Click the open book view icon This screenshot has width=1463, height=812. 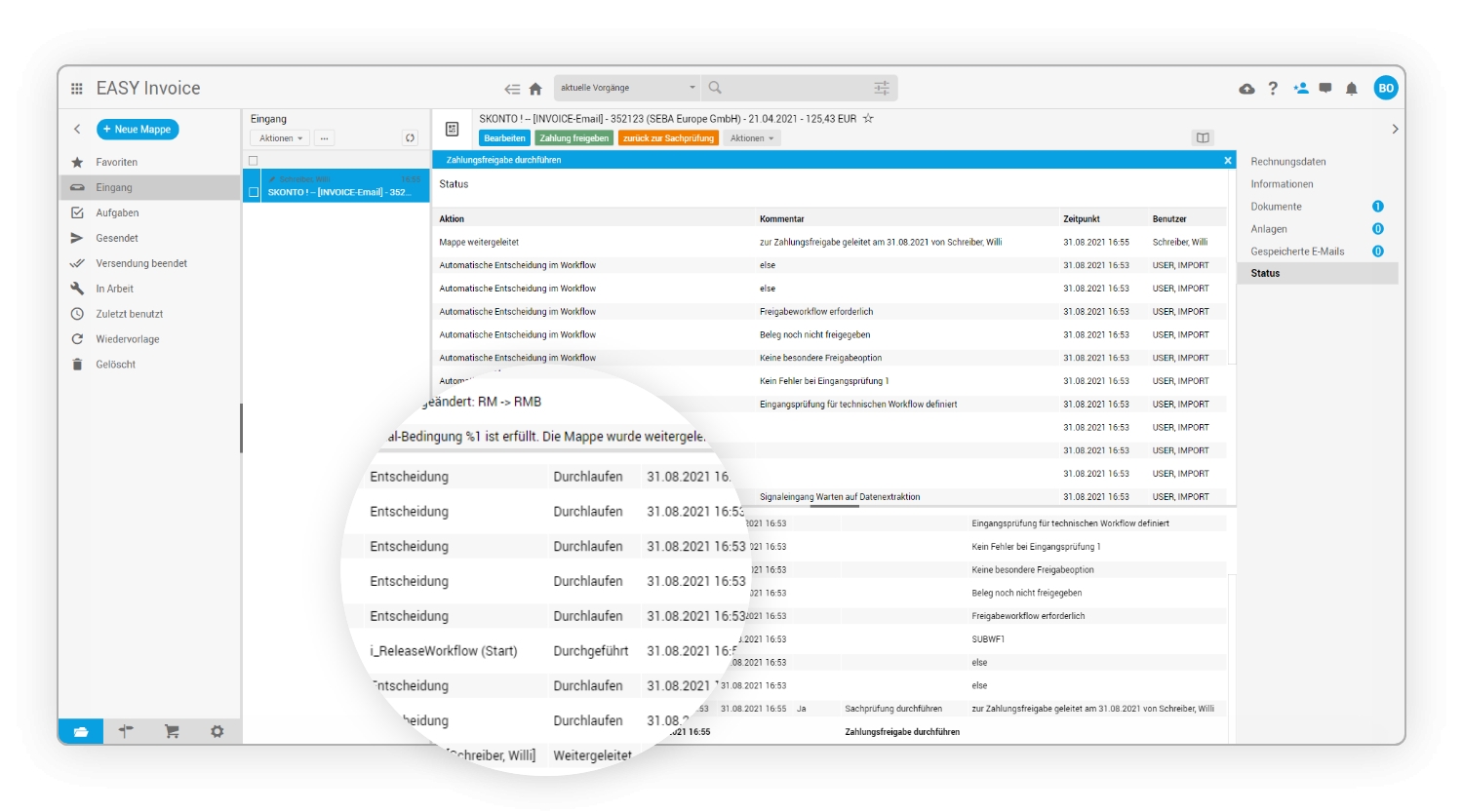[1203, 138]
